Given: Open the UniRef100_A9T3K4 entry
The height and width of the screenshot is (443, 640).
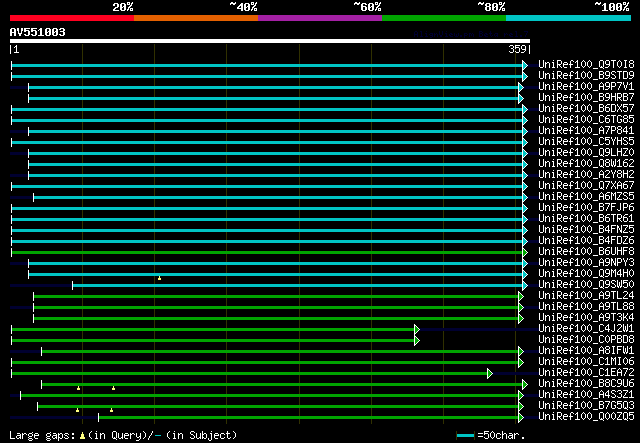Looking at the screenshot, I should [x=586, y=318].
